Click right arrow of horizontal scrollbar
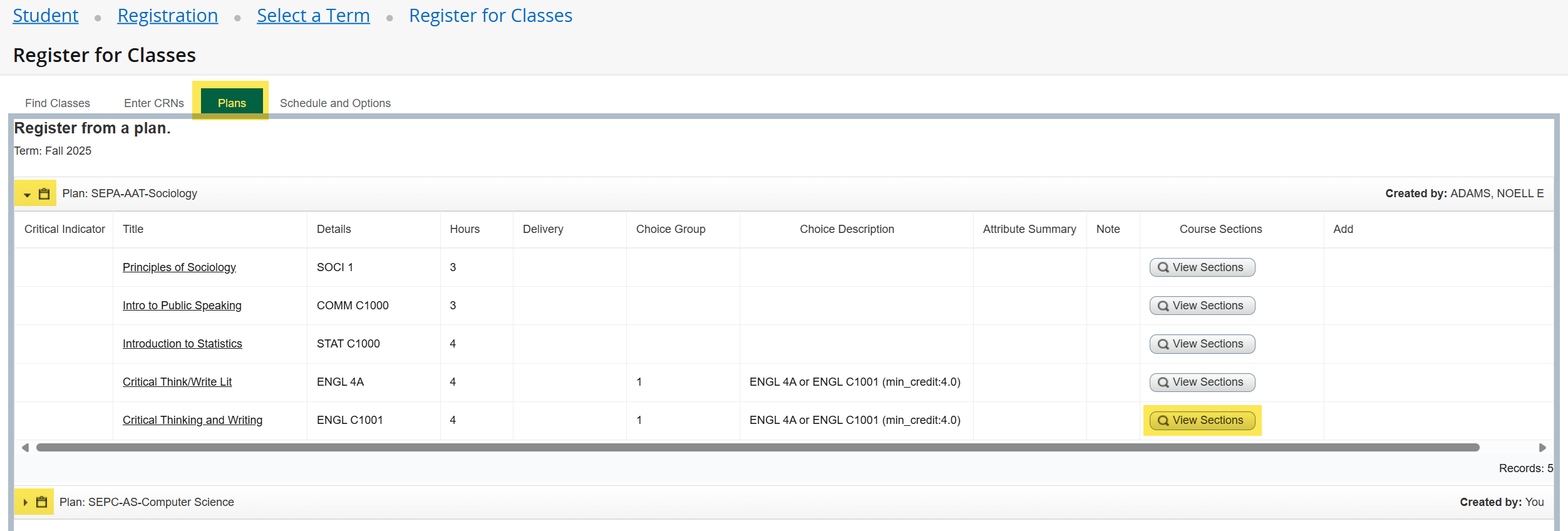Viewport: 1568px width, 531px height. 1542,448
